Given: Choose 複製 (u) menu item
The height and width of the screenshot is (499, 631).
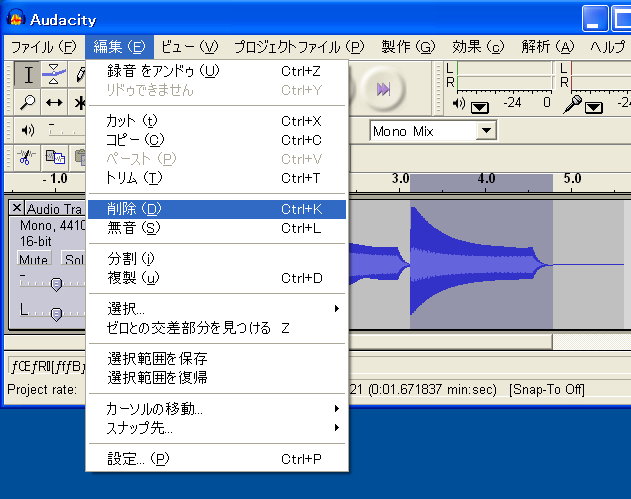Looking at the screenshot, I should (218, 278).
